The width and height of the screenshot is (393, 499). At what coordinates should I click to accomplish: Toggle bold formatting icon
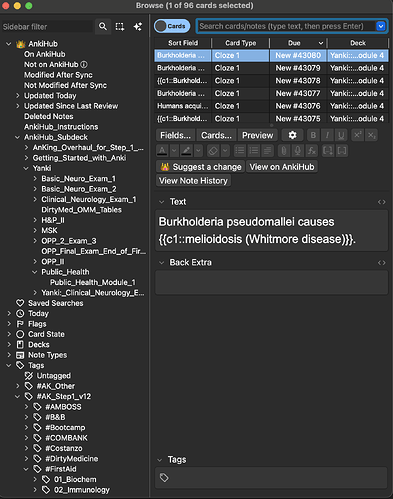click(313, 135)
